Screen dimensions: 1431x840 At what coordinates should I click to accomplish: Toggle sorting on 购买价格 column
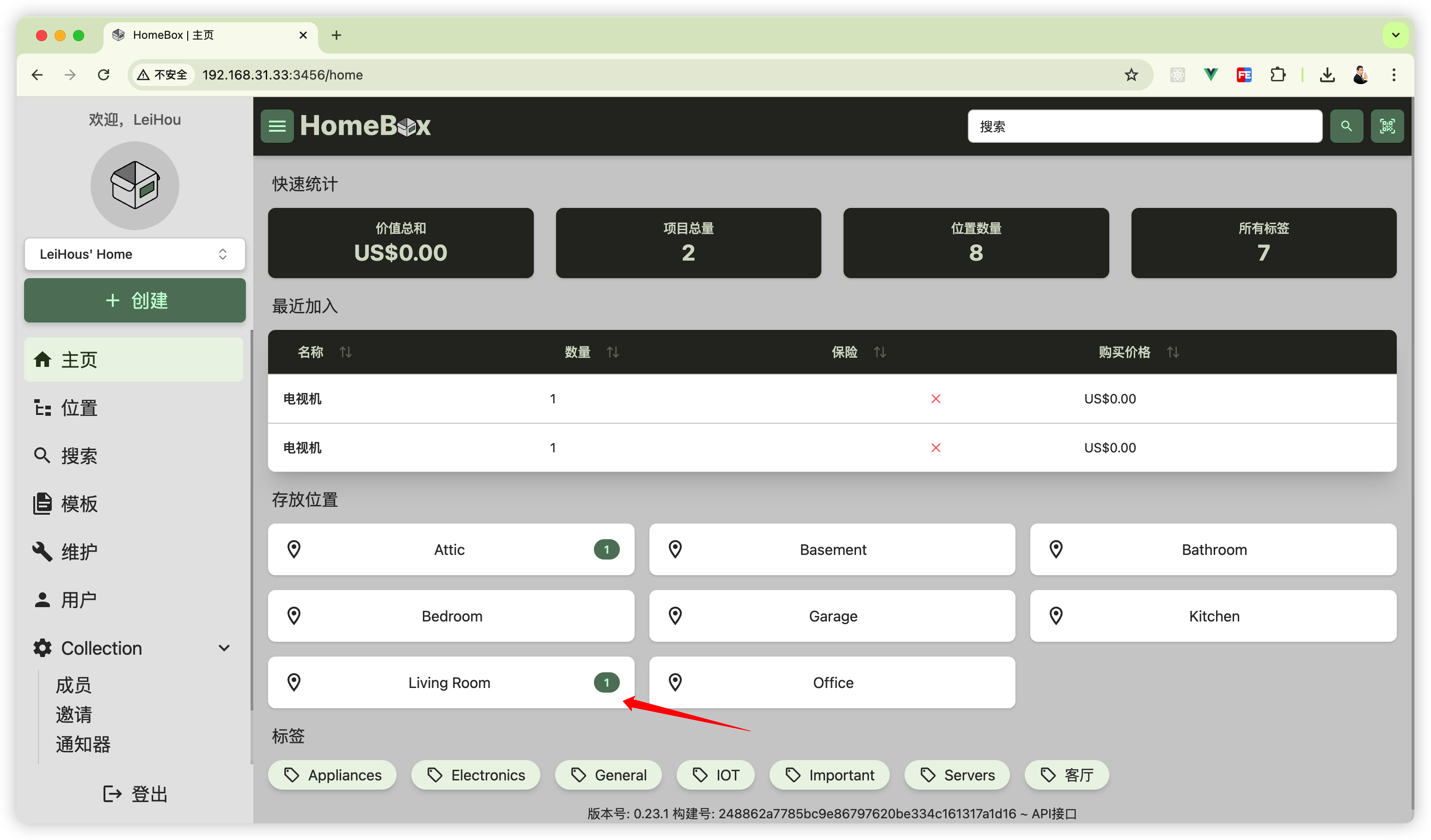point(1173,352)
